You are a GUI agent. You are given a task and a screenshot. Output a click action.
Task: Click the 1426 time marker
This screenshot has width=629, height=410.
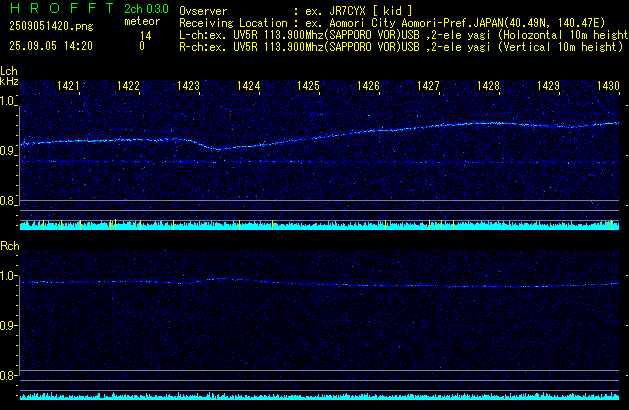(368, 86)
